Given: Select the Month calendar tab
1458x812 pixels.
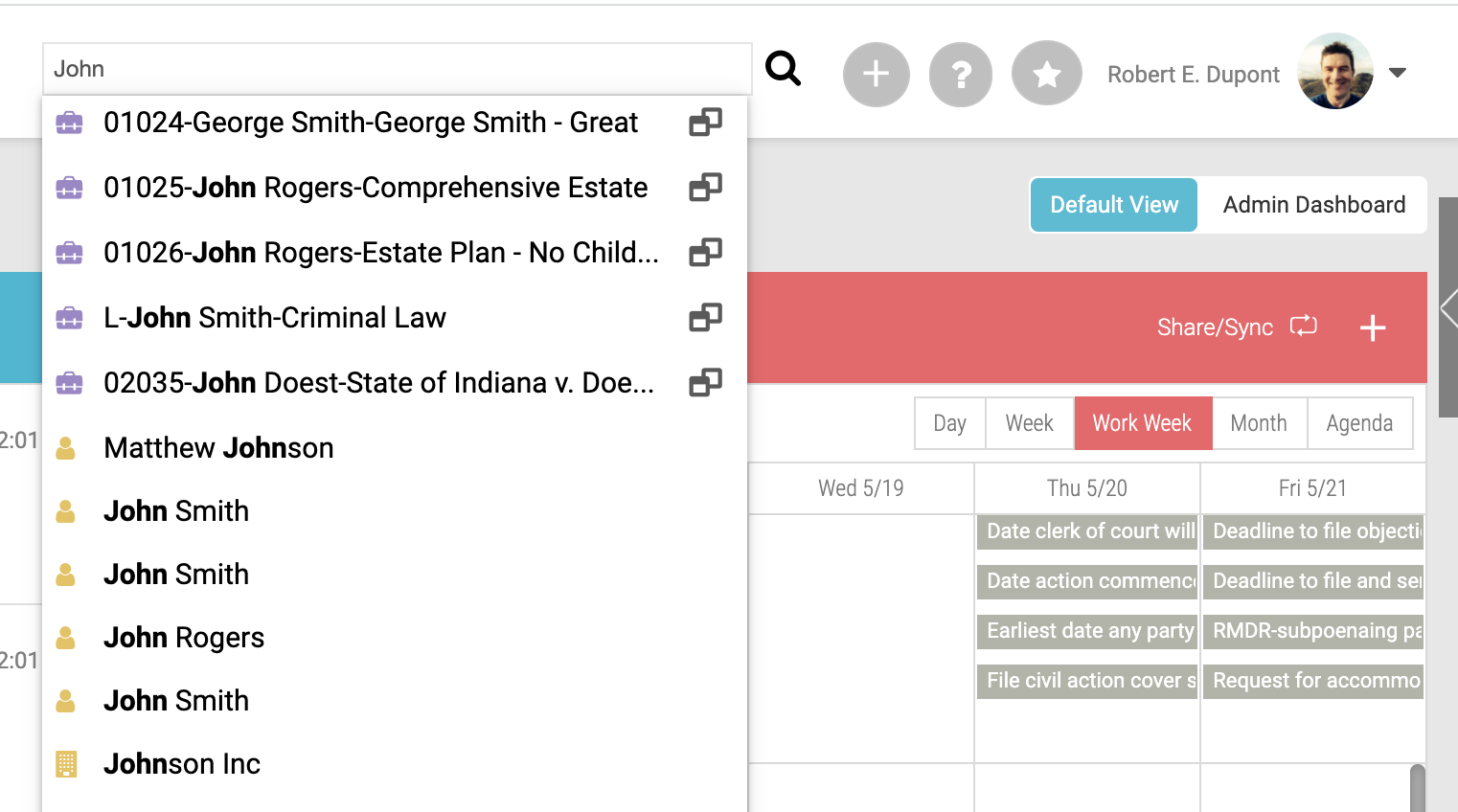Looking at the screenshot, I should point(1259,423).
